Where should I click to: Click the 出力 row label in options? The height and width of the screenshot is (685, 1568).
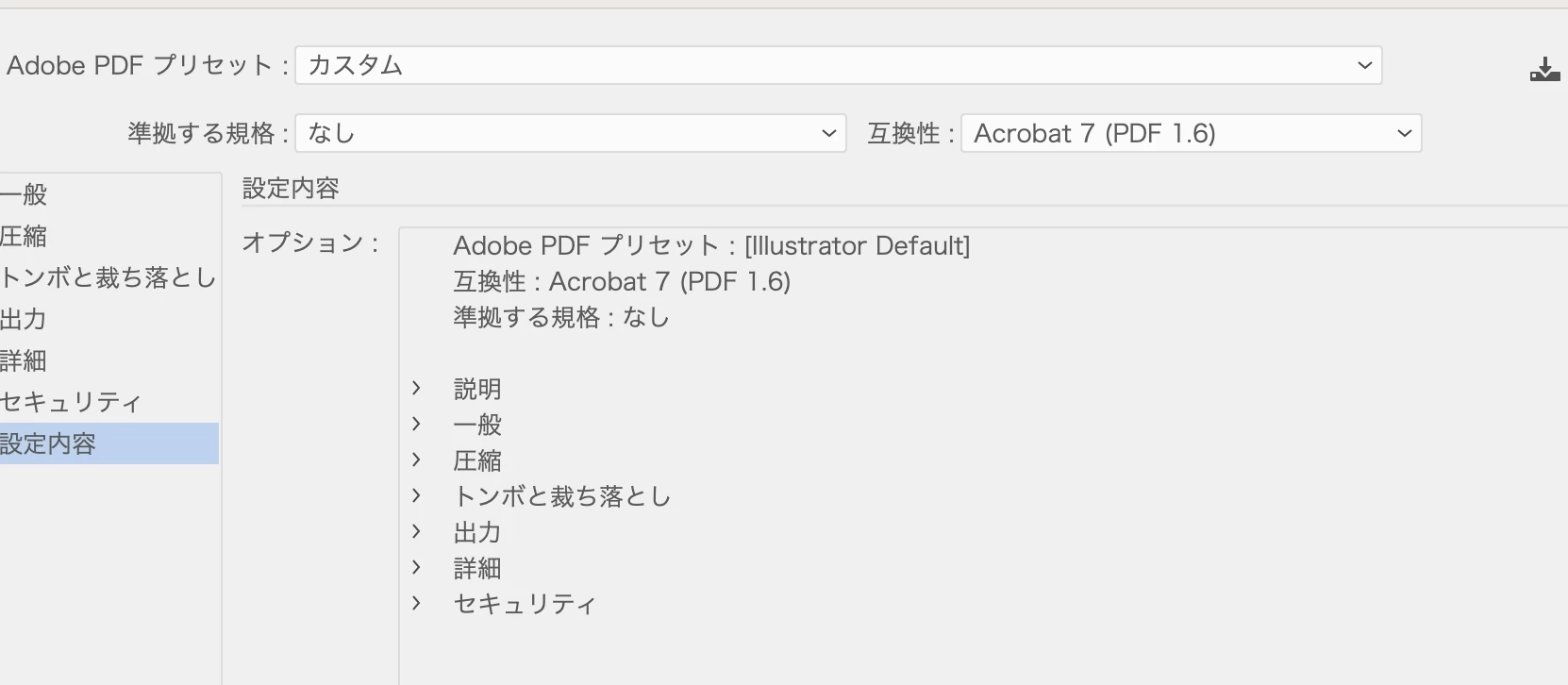tap(477, 532)
